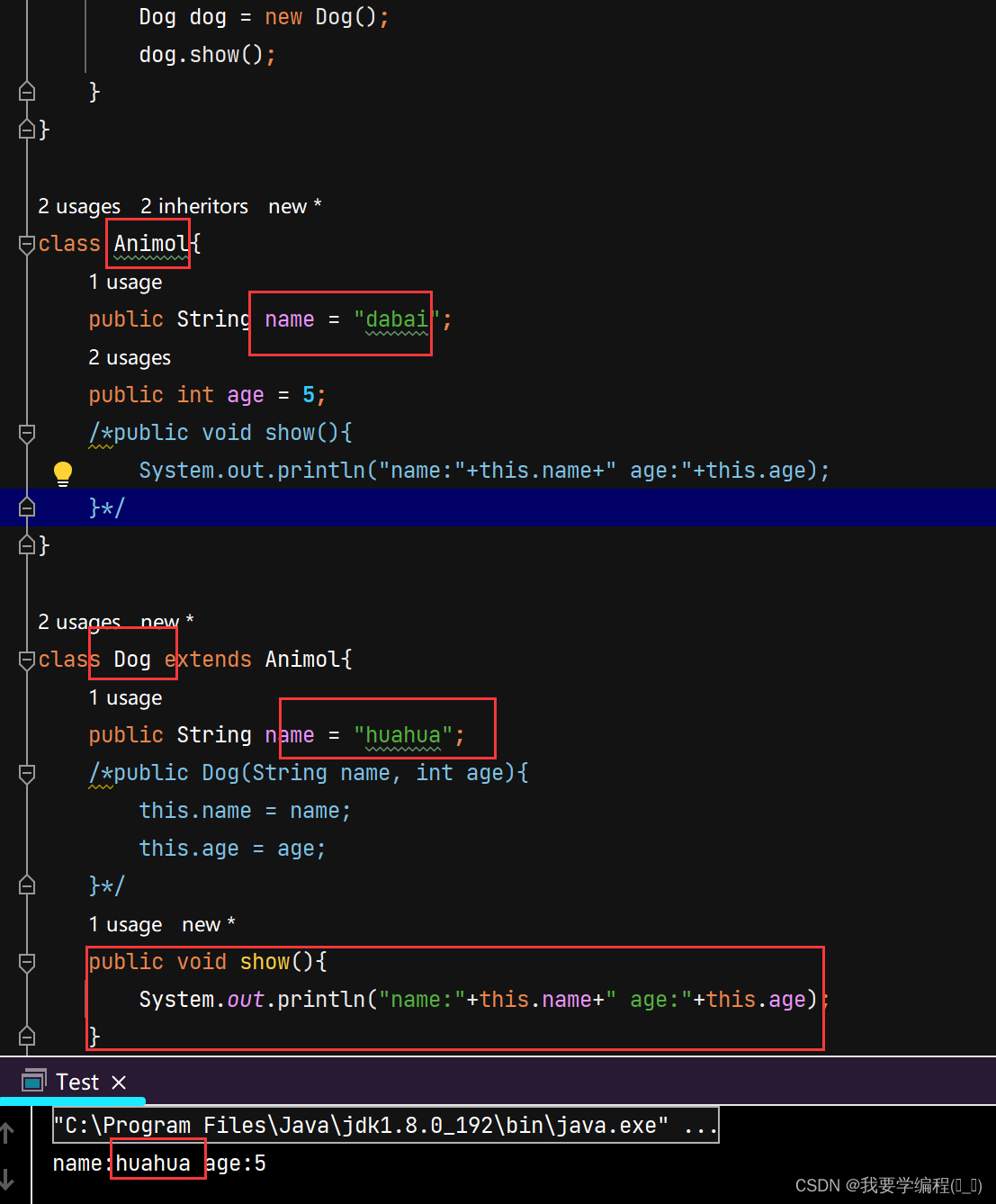Image resolution: width=996 pixels, height=1204 pixels.
Task: Click the 'this.age = age;' commented line
Action: coord(232,849)
